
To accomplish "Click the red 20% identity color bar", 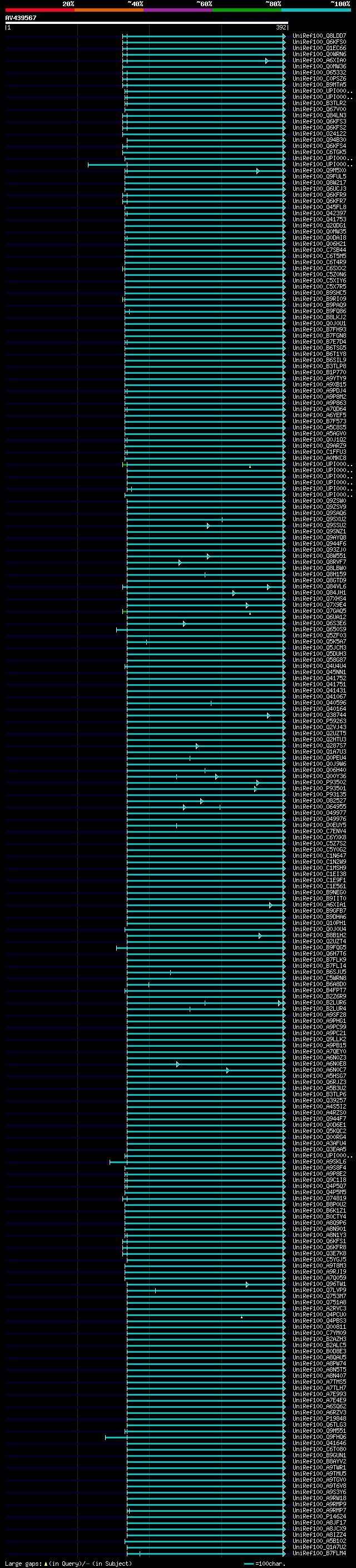I will coord(39,10).
